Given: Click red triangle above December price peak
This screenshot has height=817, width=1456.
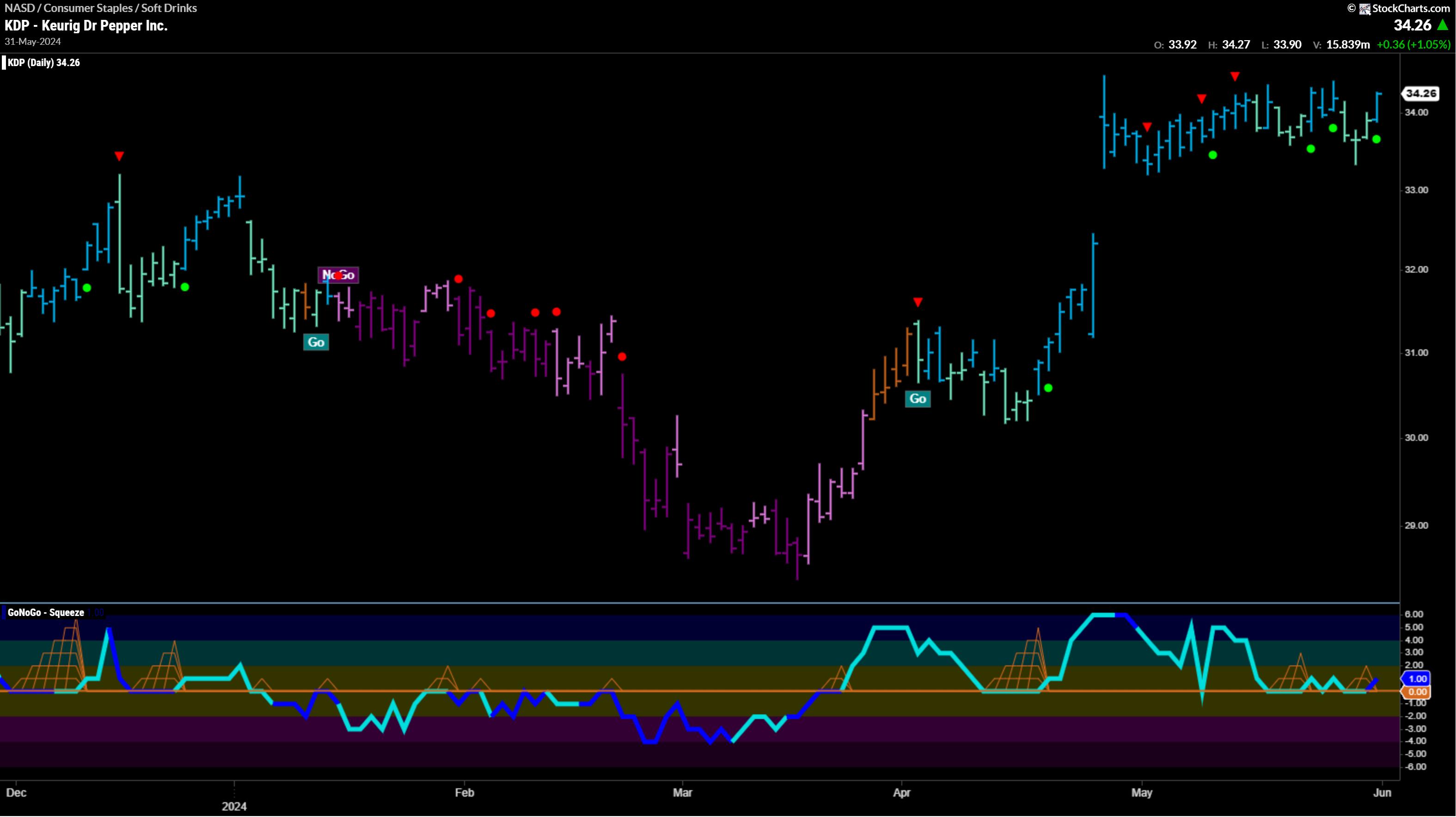Looking at the screenshot, I should click(x=119, y=156).
